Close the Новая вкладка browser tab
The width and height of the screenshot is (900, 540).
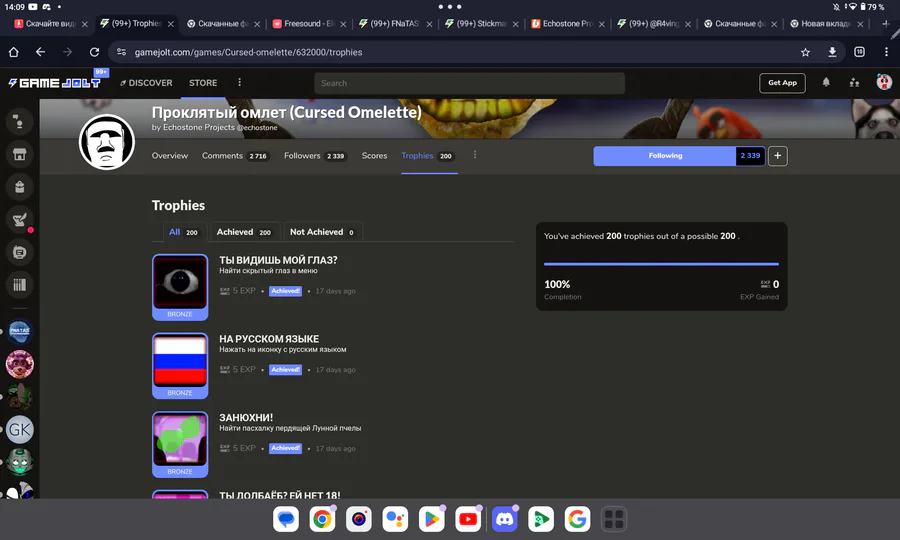(x=860, y=24)
